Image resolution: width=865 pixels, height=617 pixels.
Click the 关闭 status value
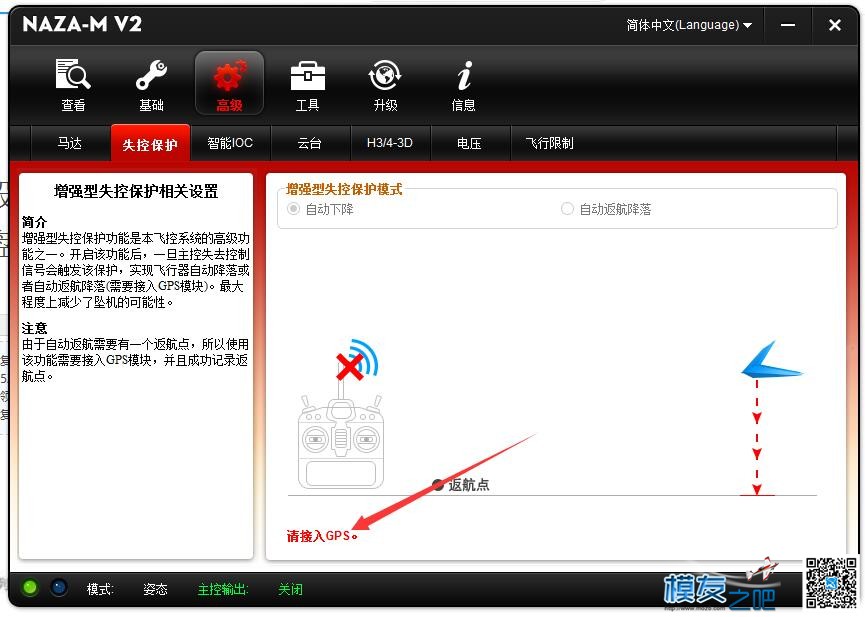coord(290,589)
